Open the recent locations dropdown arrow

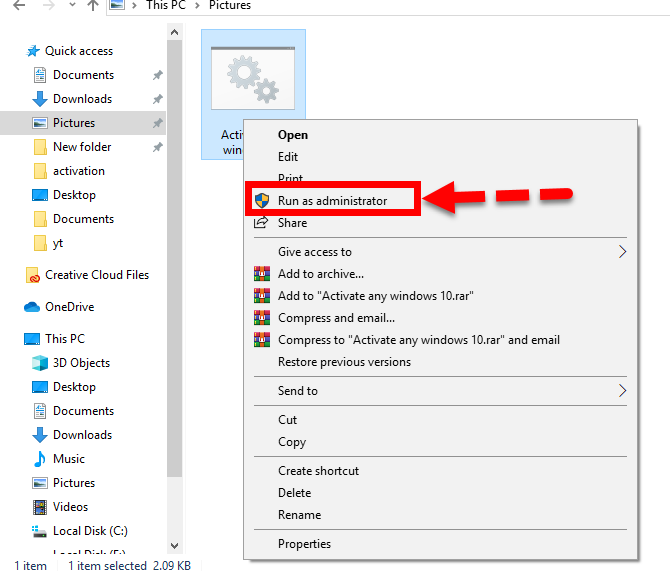click(69, 6)
